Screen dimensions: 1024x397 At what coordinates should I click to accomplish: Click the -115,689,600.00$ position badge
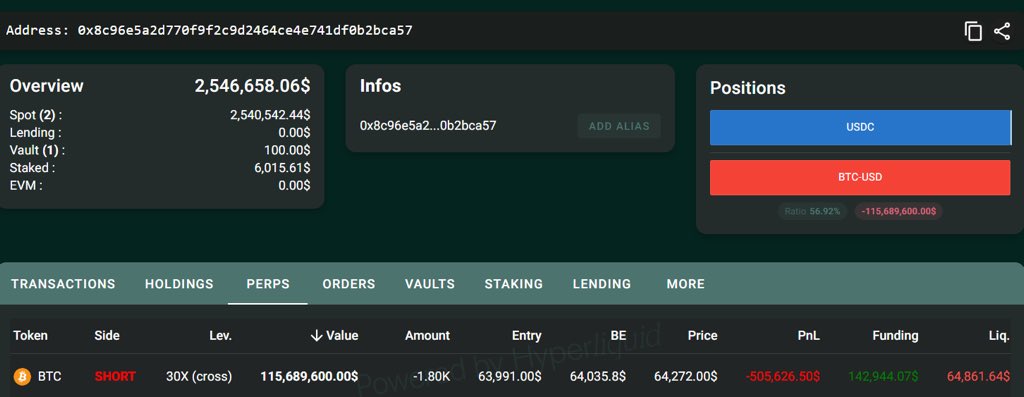[899, 212]
